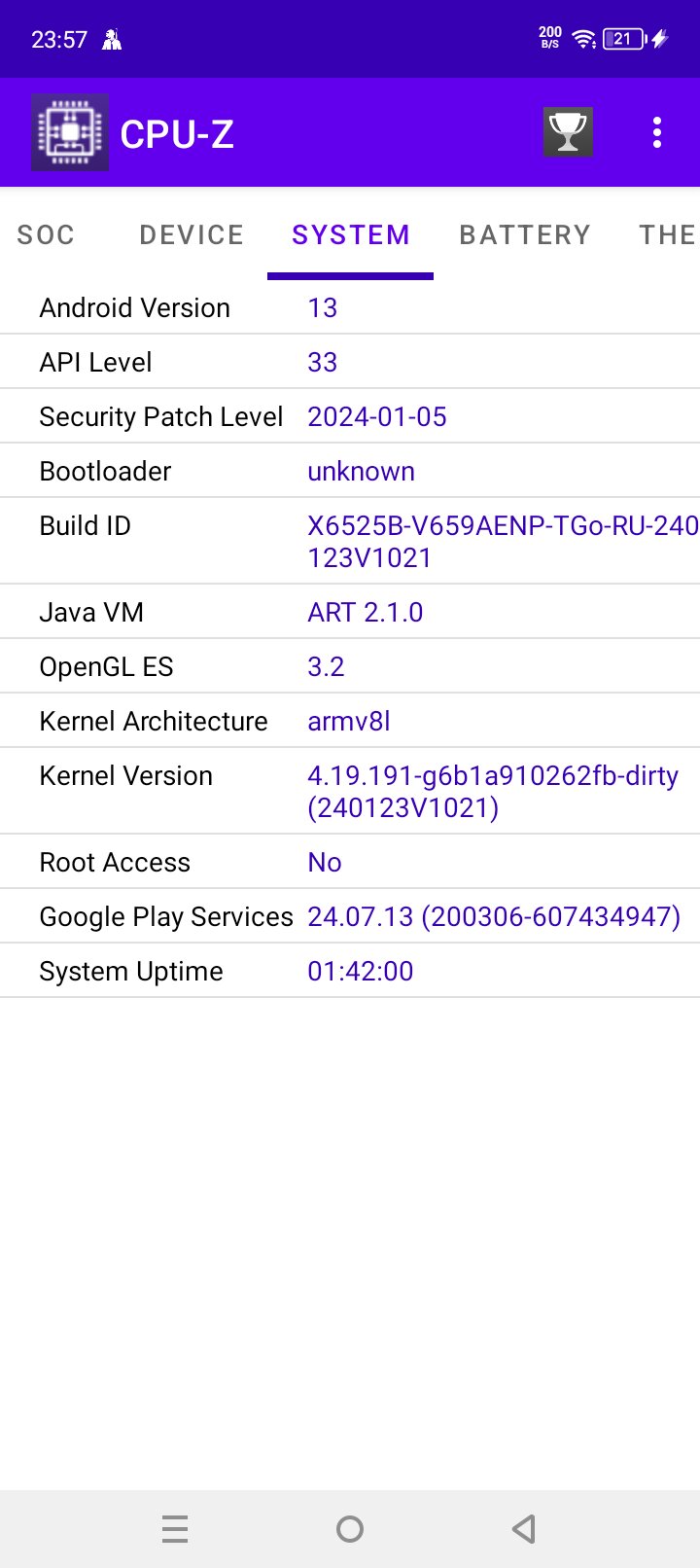Switch to the DEVICE tab
The height and width of the screenshot is (1568, 700).
(x=192, y=234)
